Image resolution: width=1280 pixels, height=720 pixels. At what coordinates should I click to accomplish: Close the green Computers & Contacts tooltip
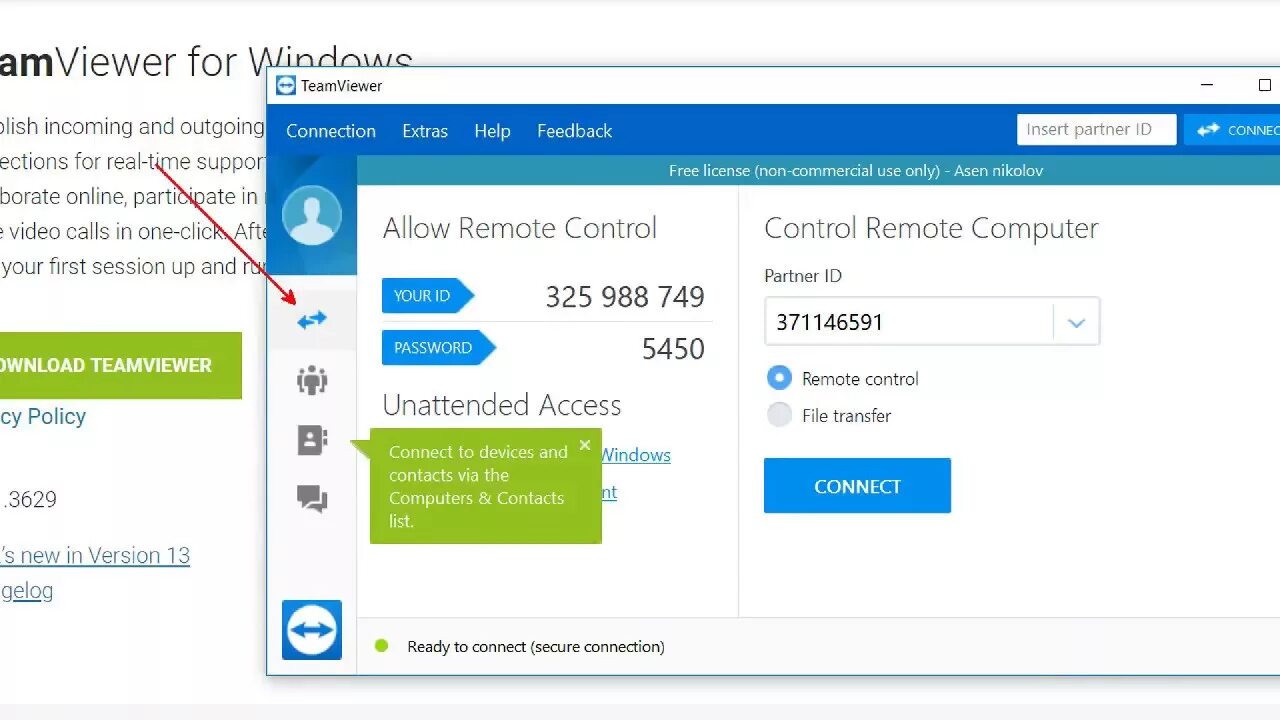pos(585,445)
